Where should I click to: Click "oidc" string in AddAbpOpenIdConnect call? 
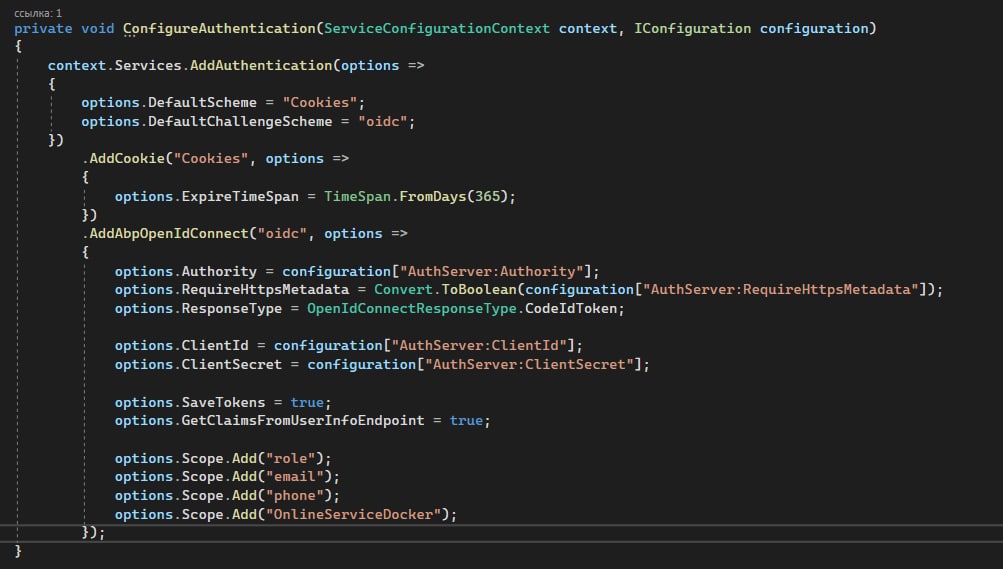pos(282,234)
